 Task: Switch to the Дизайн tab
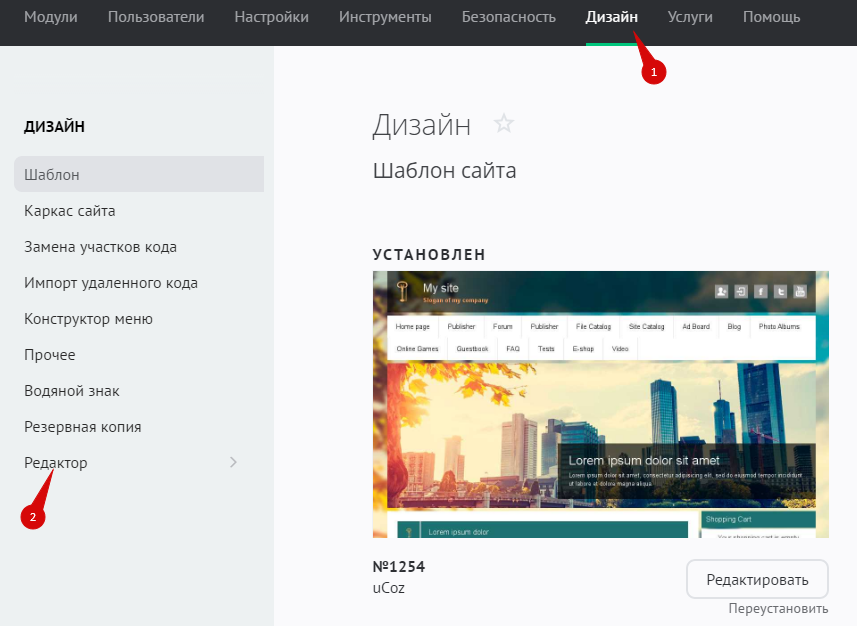pos(612,17)
